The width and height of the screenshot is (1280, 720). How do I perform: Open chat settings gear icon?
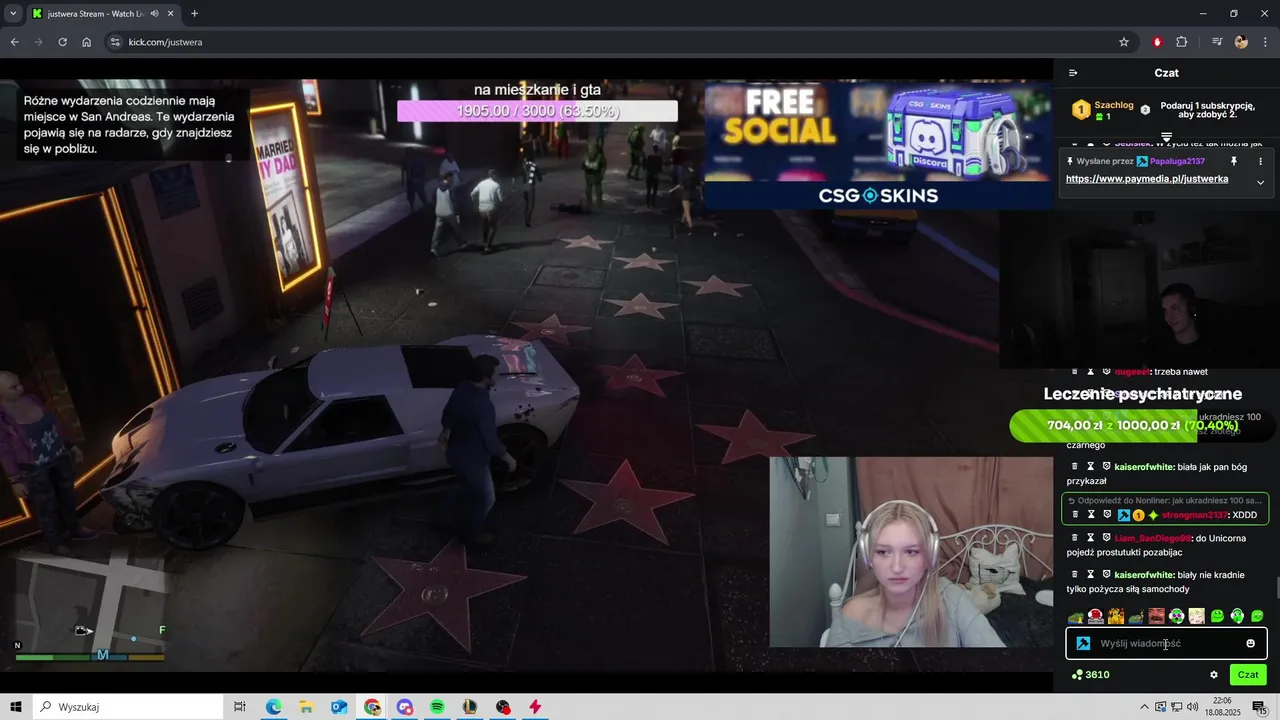point(1214,675)
